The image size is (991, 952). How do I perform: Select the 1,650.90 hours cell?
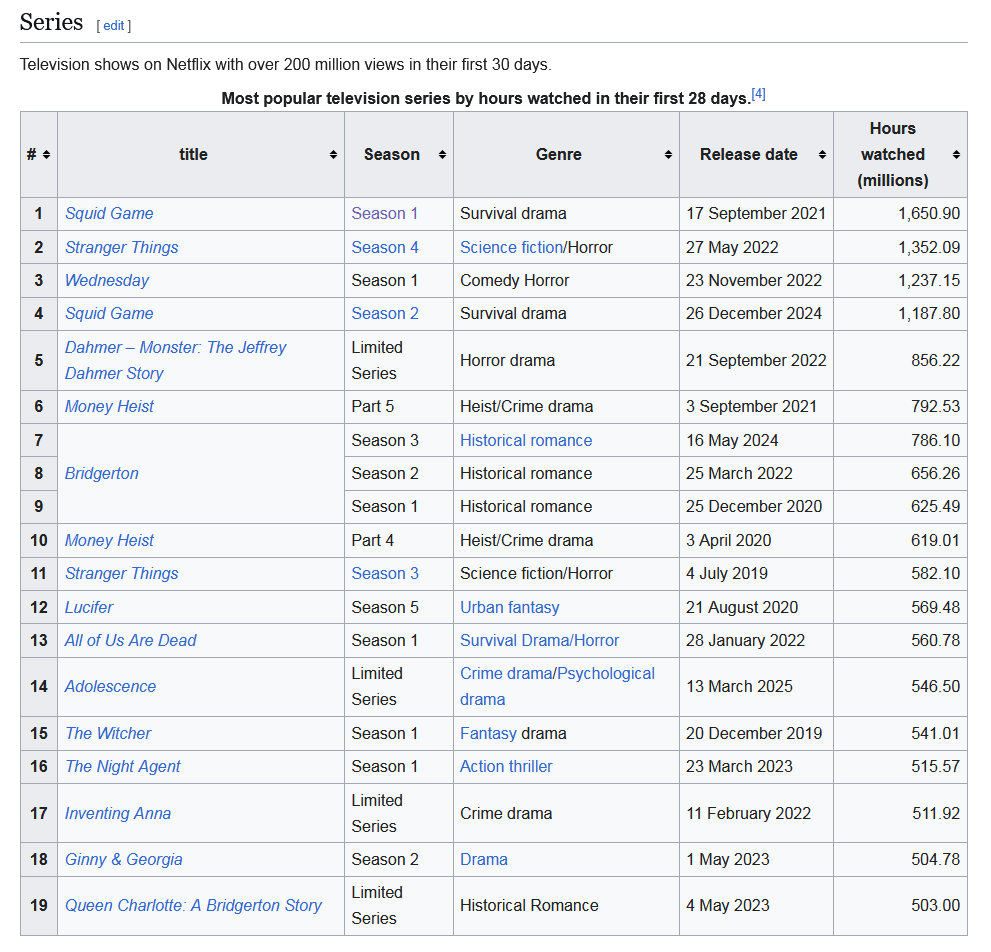coord(900,214)
